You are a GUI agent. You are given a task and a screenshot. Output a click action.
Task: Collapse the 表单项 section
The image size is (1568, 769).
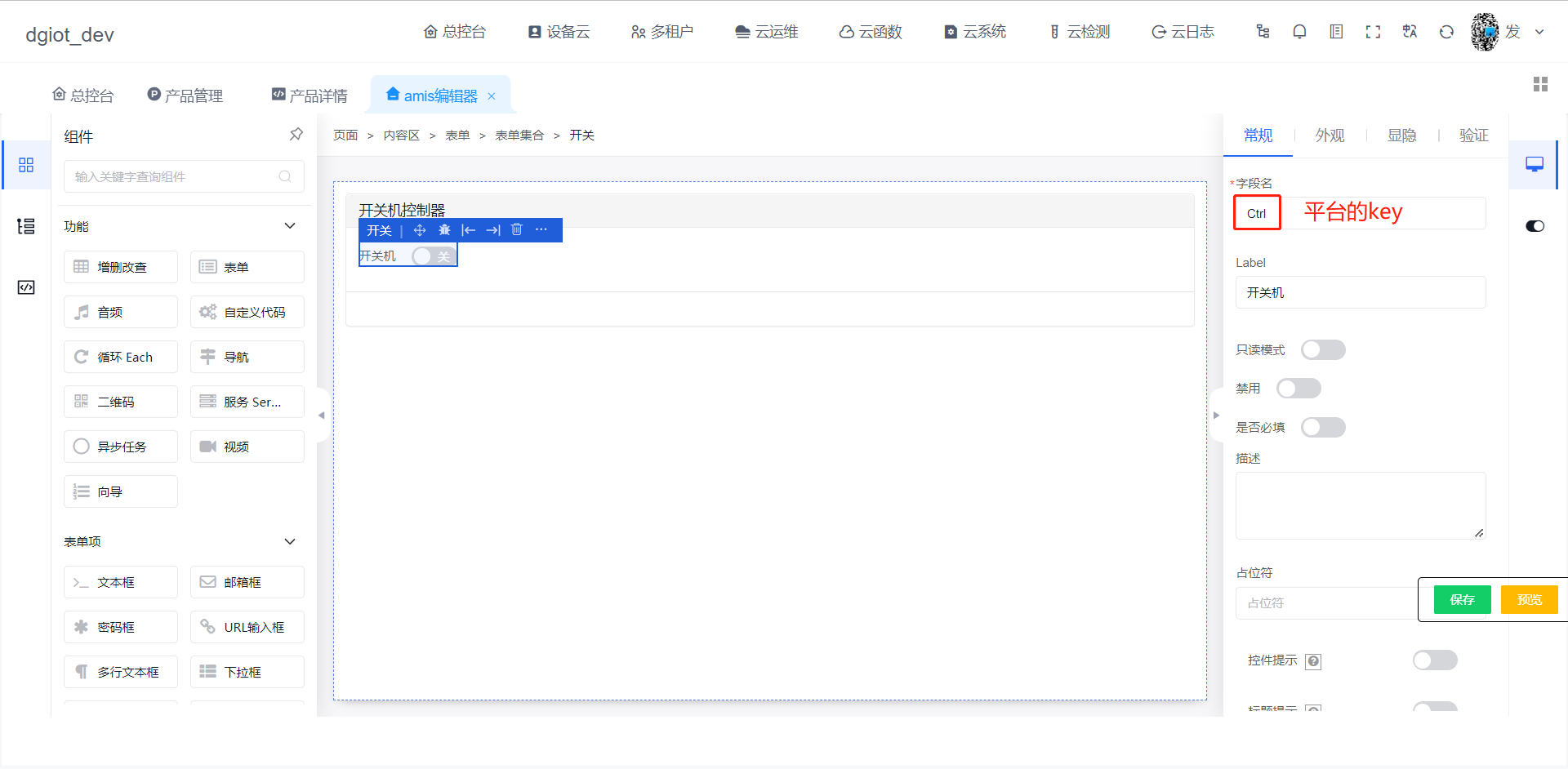tap(290, 542)
